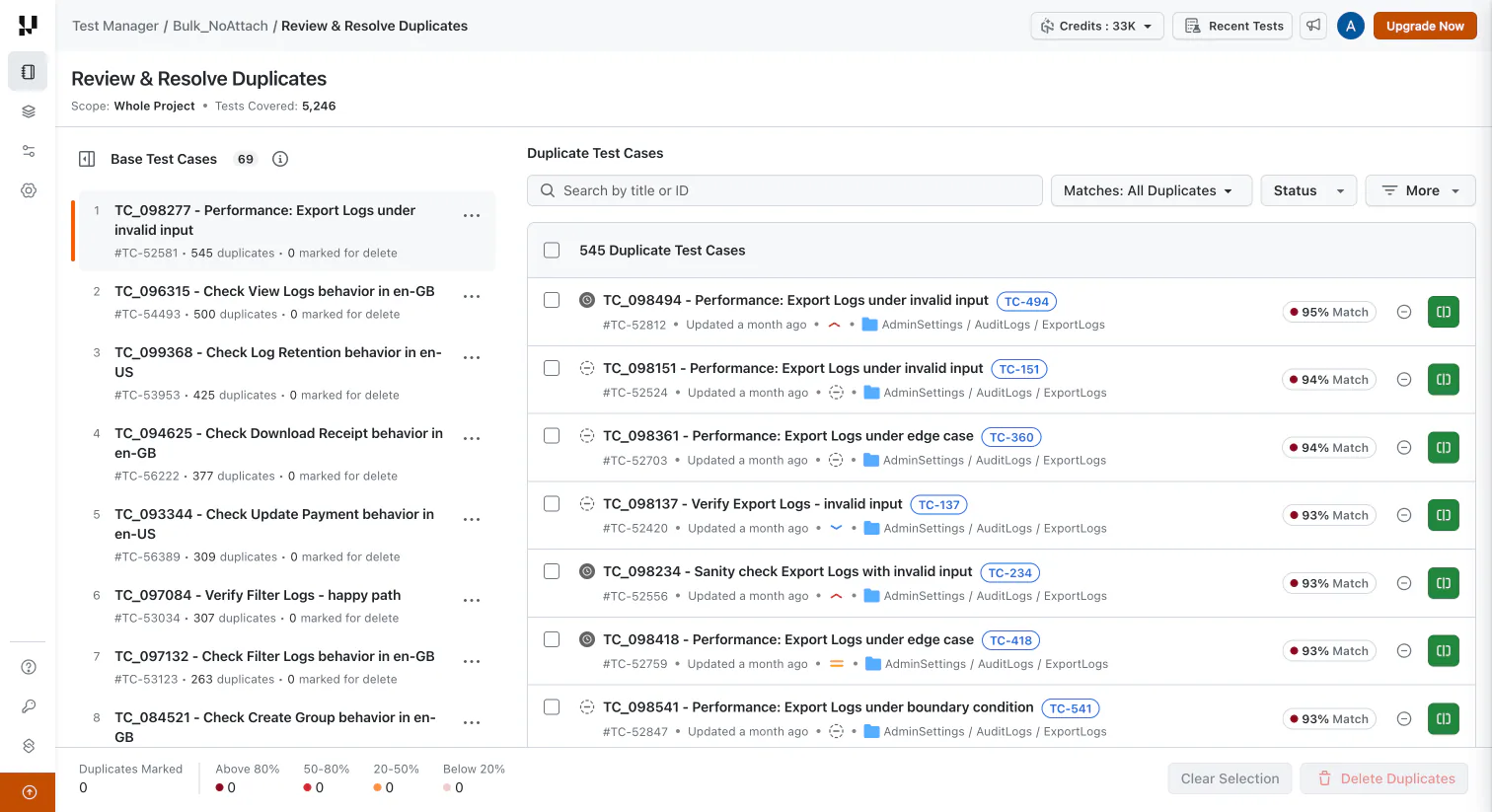
Task: Expand the Credits : 33K dropdown
Action: 1097,26
